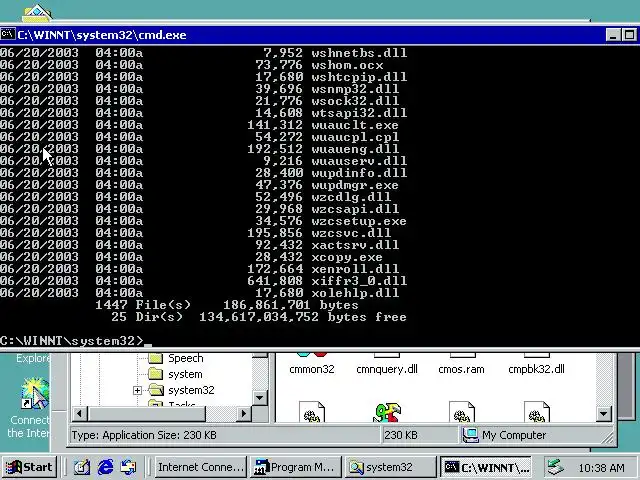The image size is (640, 480).
Task: Click the system tray icon beside the clock
Action: coord(556,467)
